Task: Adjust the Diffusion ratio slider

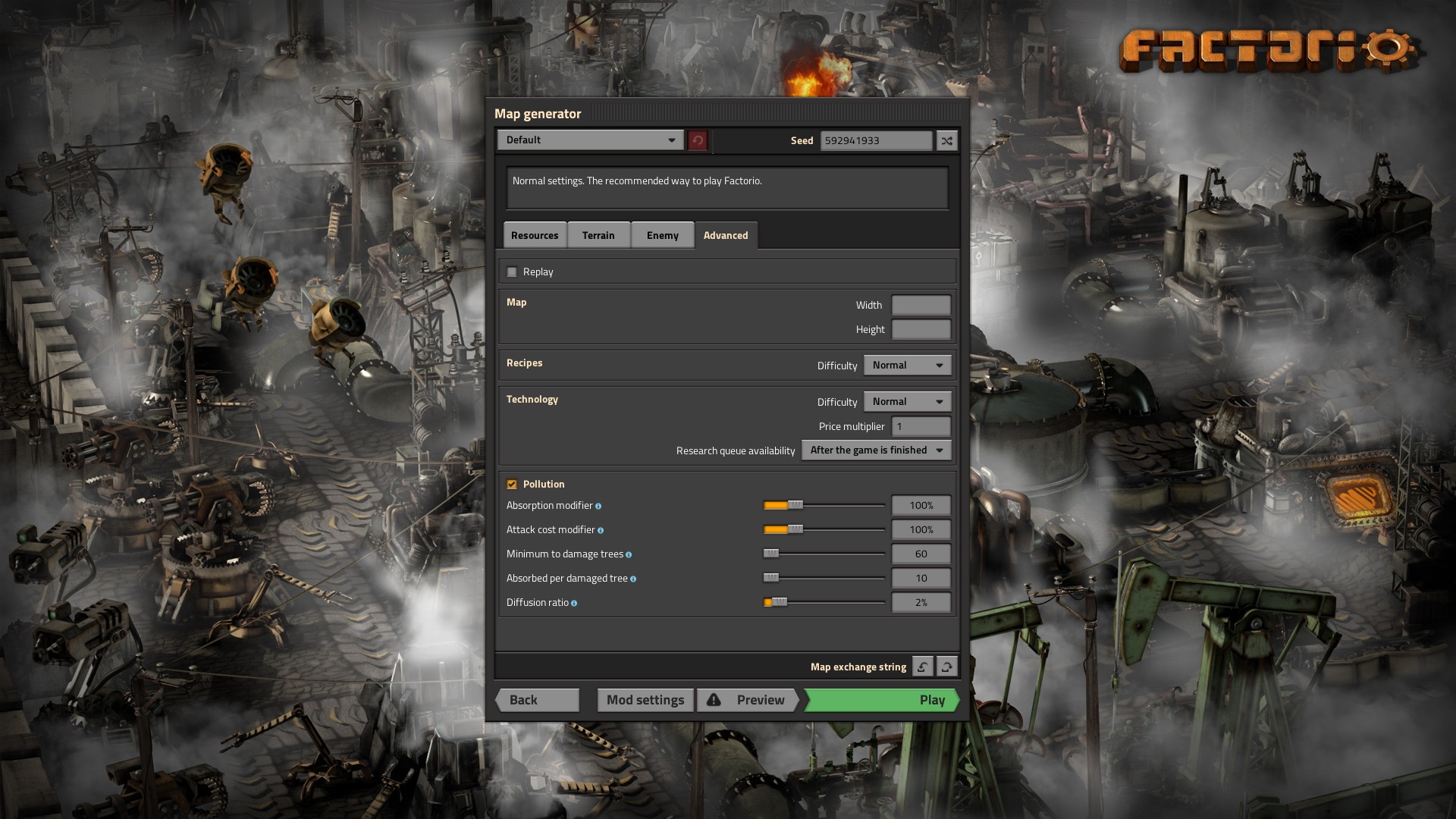Action: (x=824, y=602)
